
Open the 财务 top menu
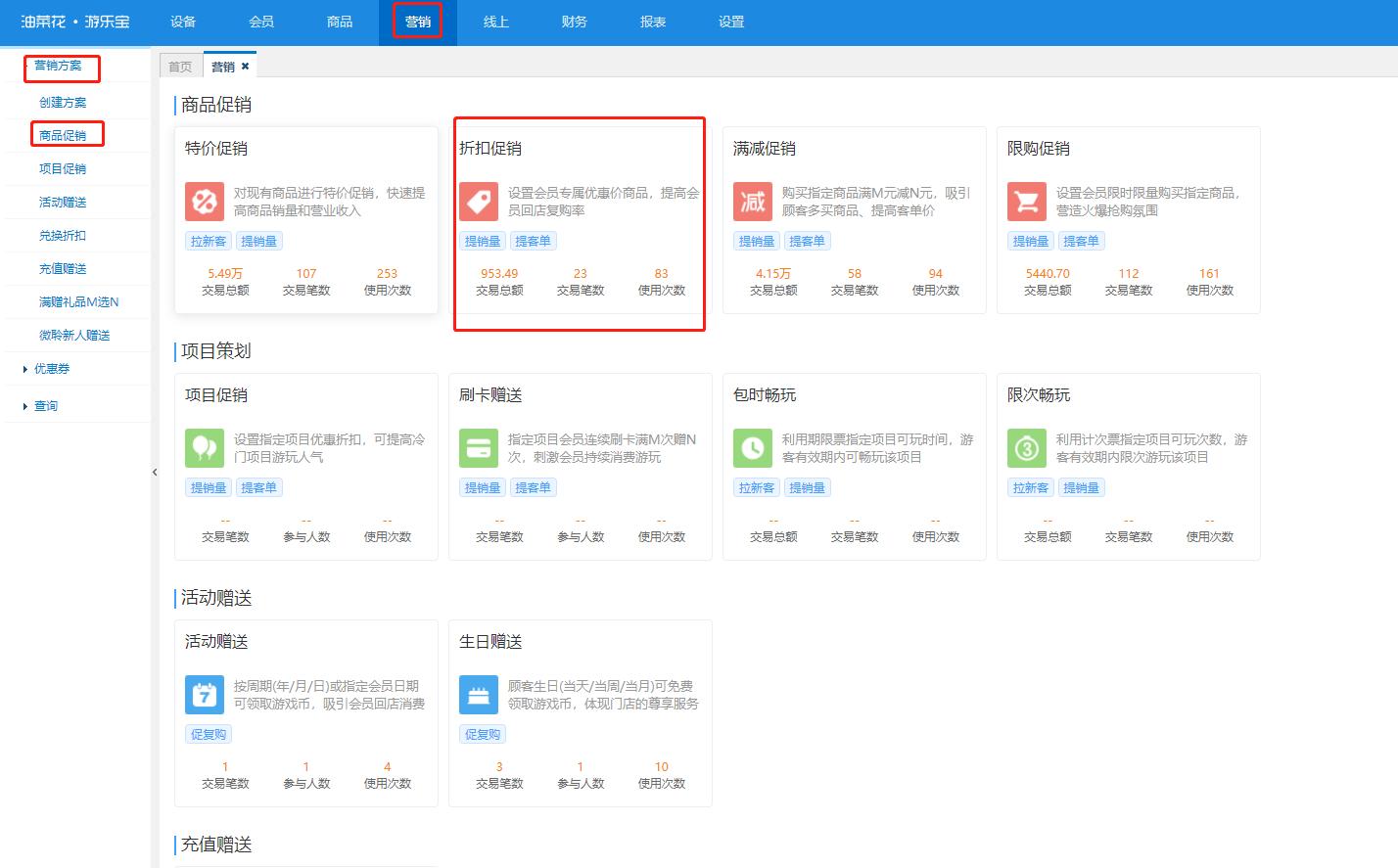point(575,22)
